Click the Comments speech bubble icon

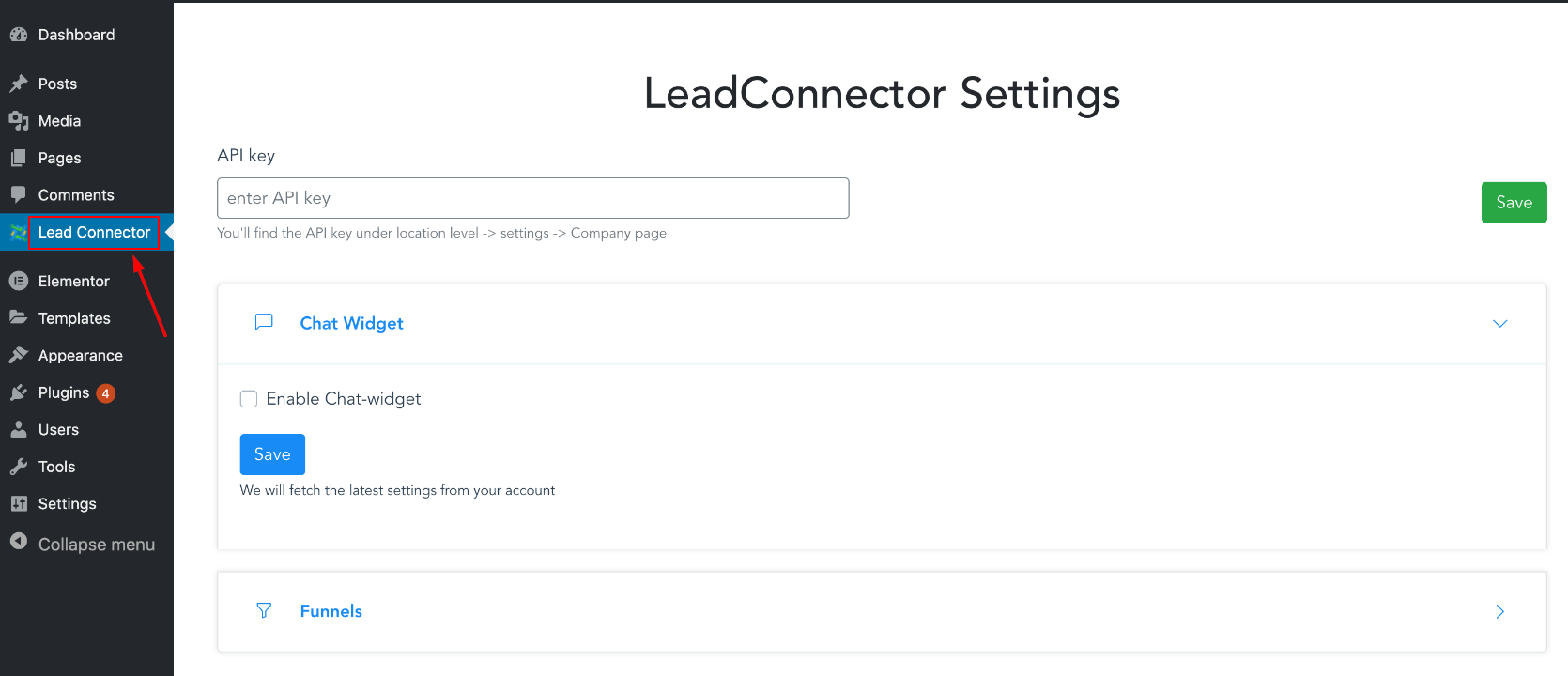tap(19, 194)
